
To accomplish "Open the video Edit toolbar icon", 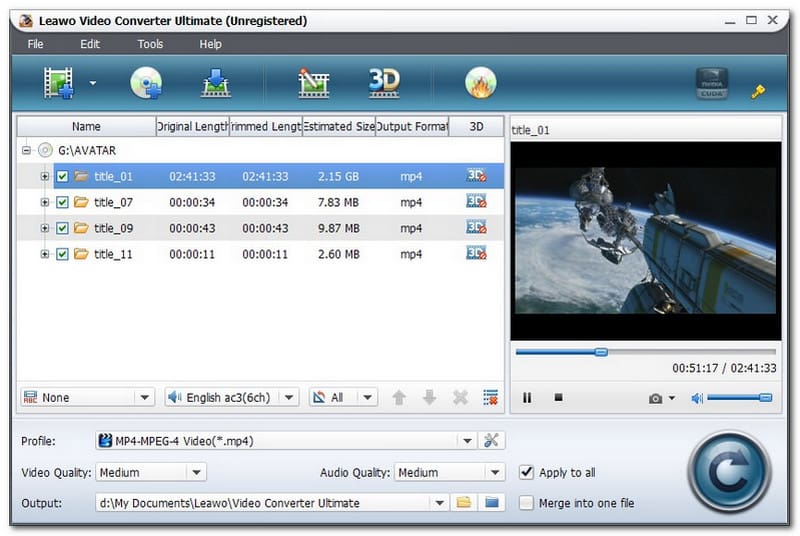I will (x=314, y=83).
